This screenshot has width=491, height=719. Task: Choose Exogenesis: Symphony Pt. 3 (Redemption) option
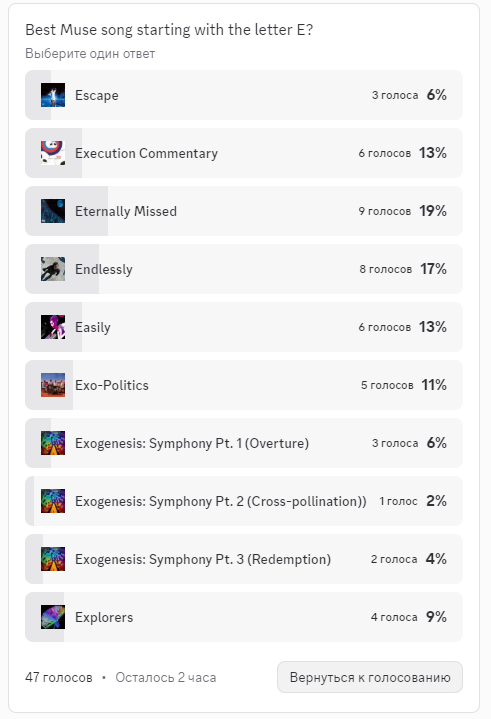[244, 559]
